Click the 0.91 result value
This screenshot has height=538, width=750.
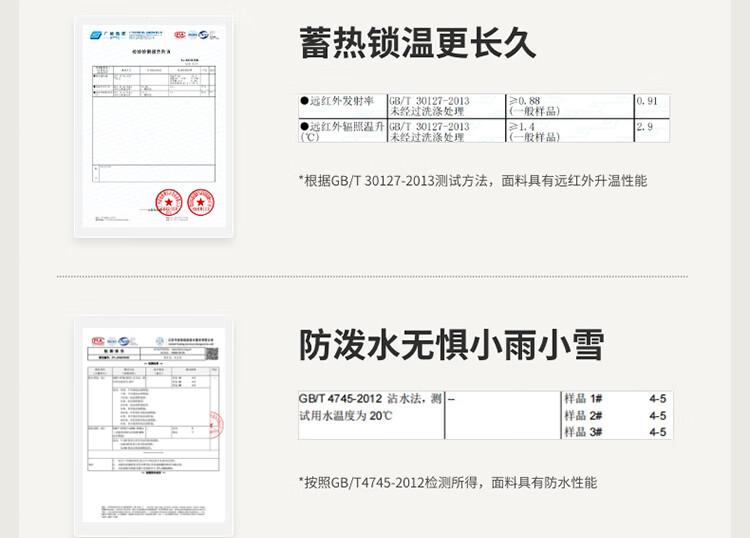(648, 100)
